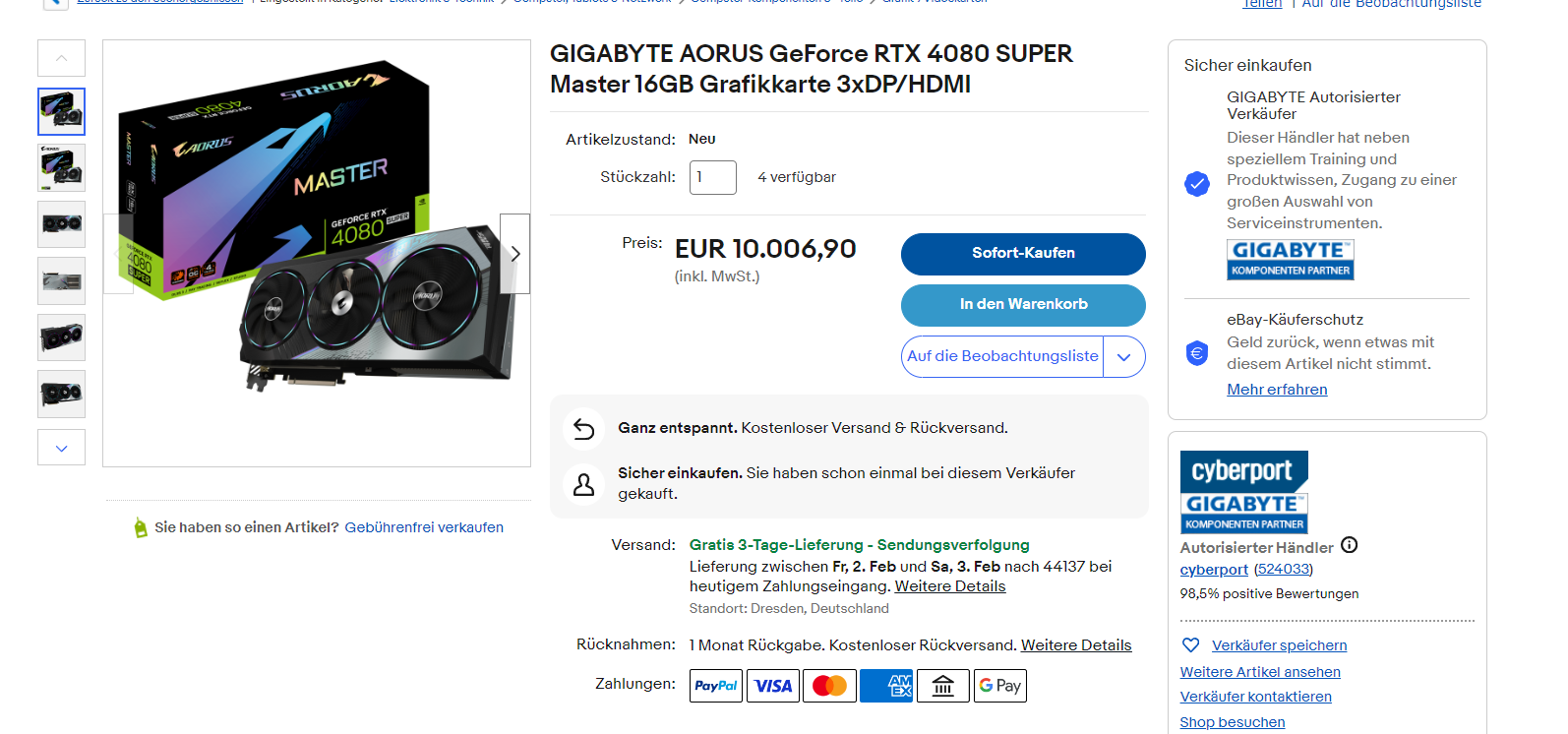Click the blue verified checkmark badge
Image resolution: width=1568 pixels, height=734 pixels.
(1197, 184)
